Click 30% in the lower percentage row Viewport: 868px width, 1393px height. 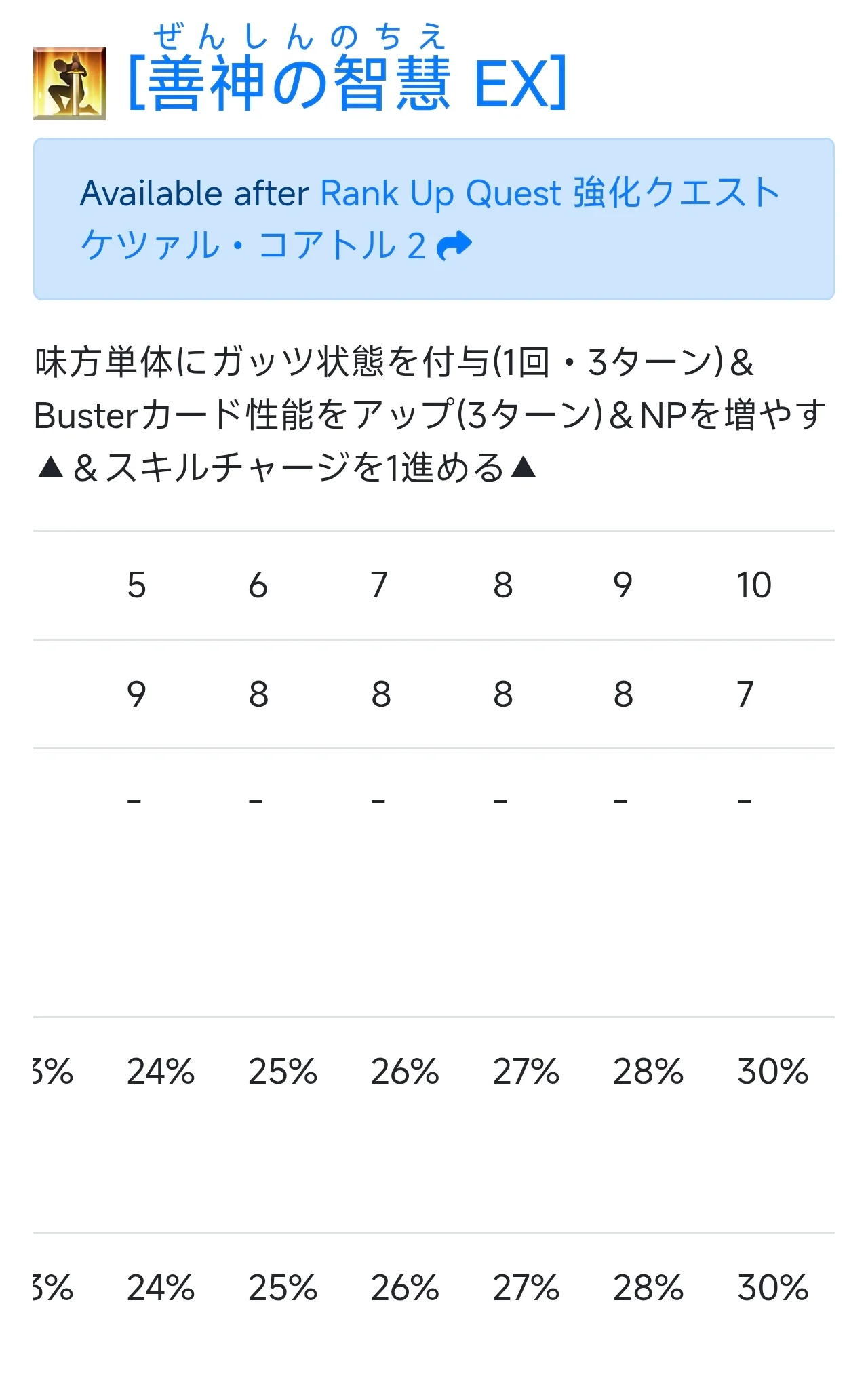coord(773,1288)
